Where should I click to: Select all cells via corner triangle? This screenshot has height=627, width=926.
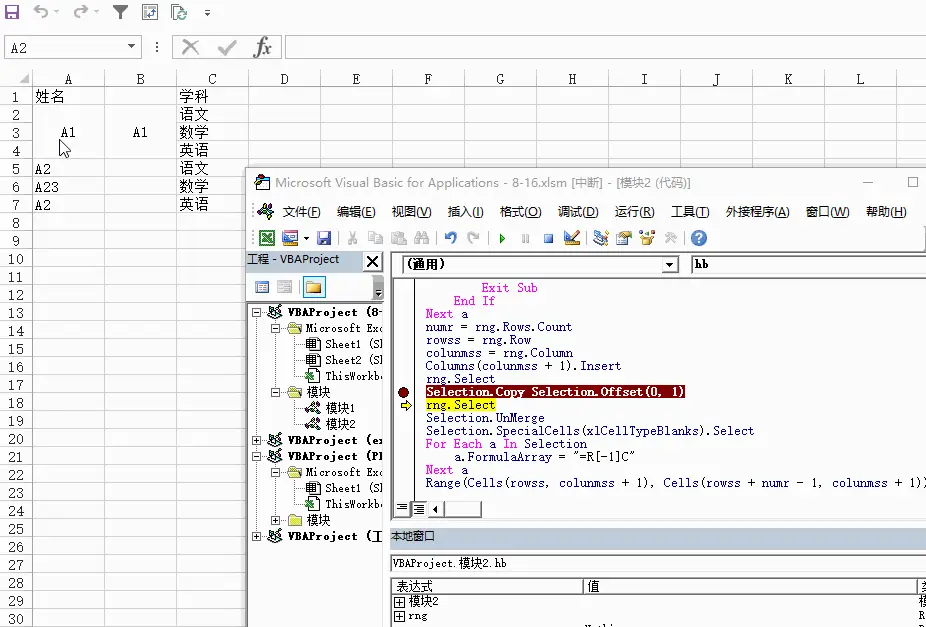point(24,79)
